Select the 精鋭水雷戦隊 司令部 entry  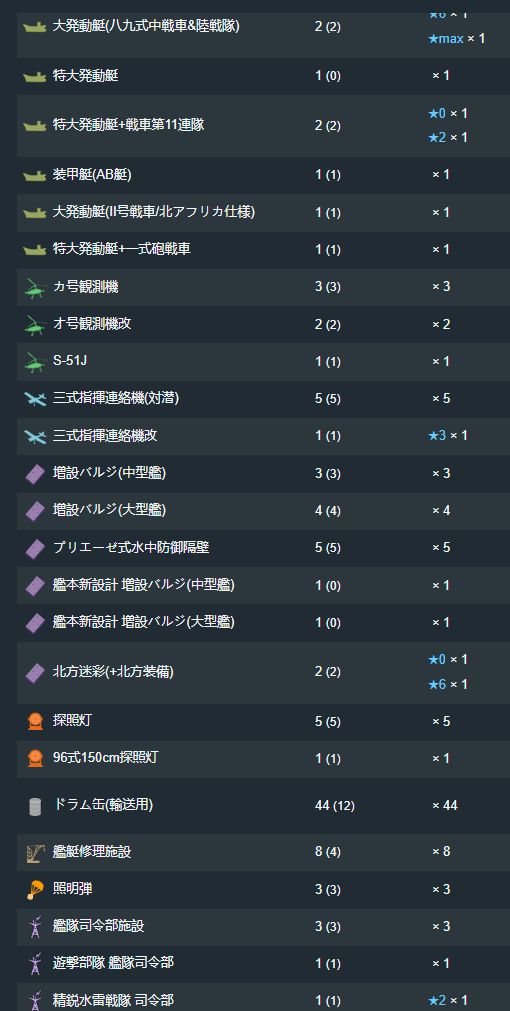pos(113,1000)
